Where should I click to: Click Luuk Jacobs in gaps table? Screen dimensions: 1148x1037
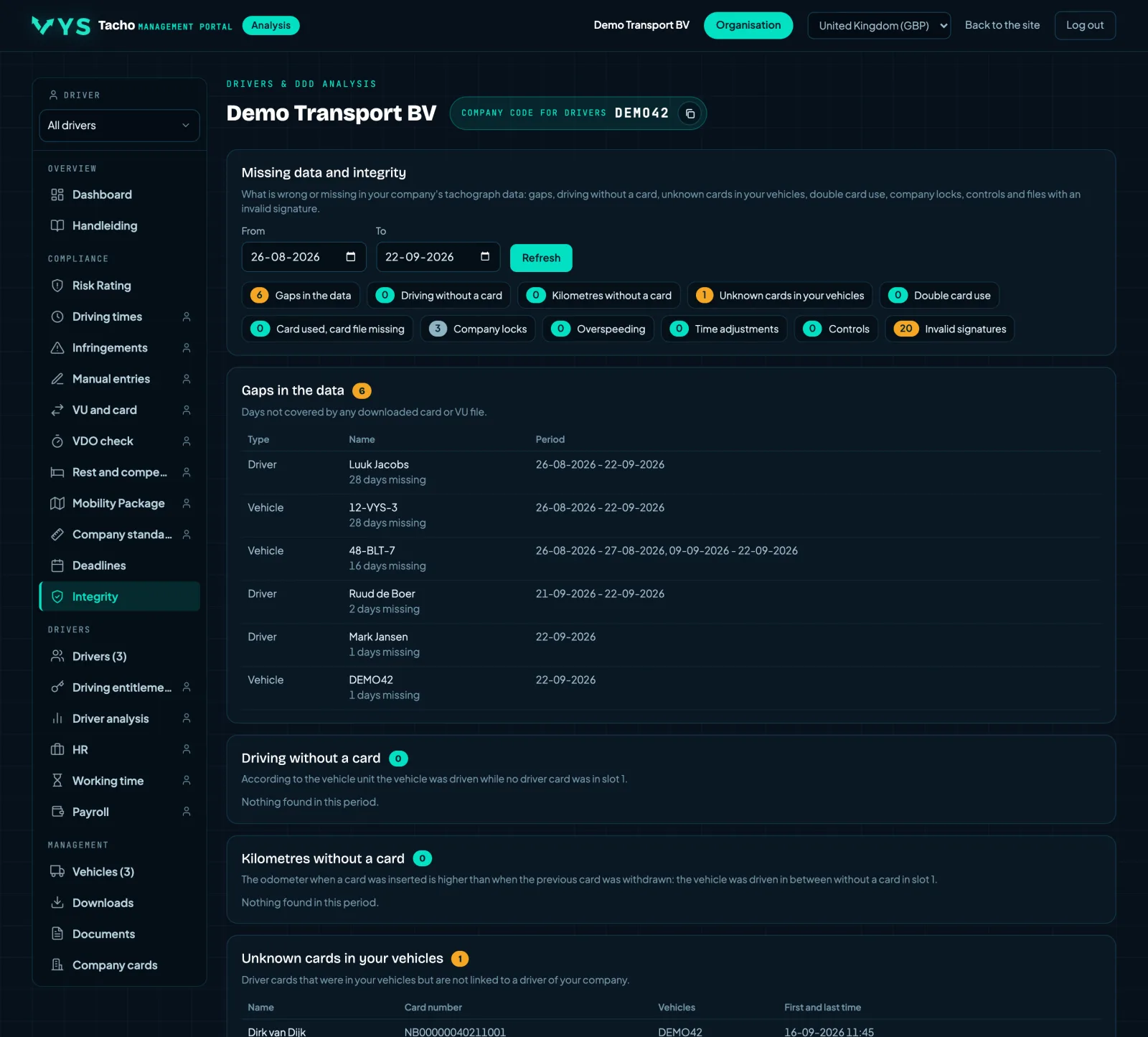point(379,464)
